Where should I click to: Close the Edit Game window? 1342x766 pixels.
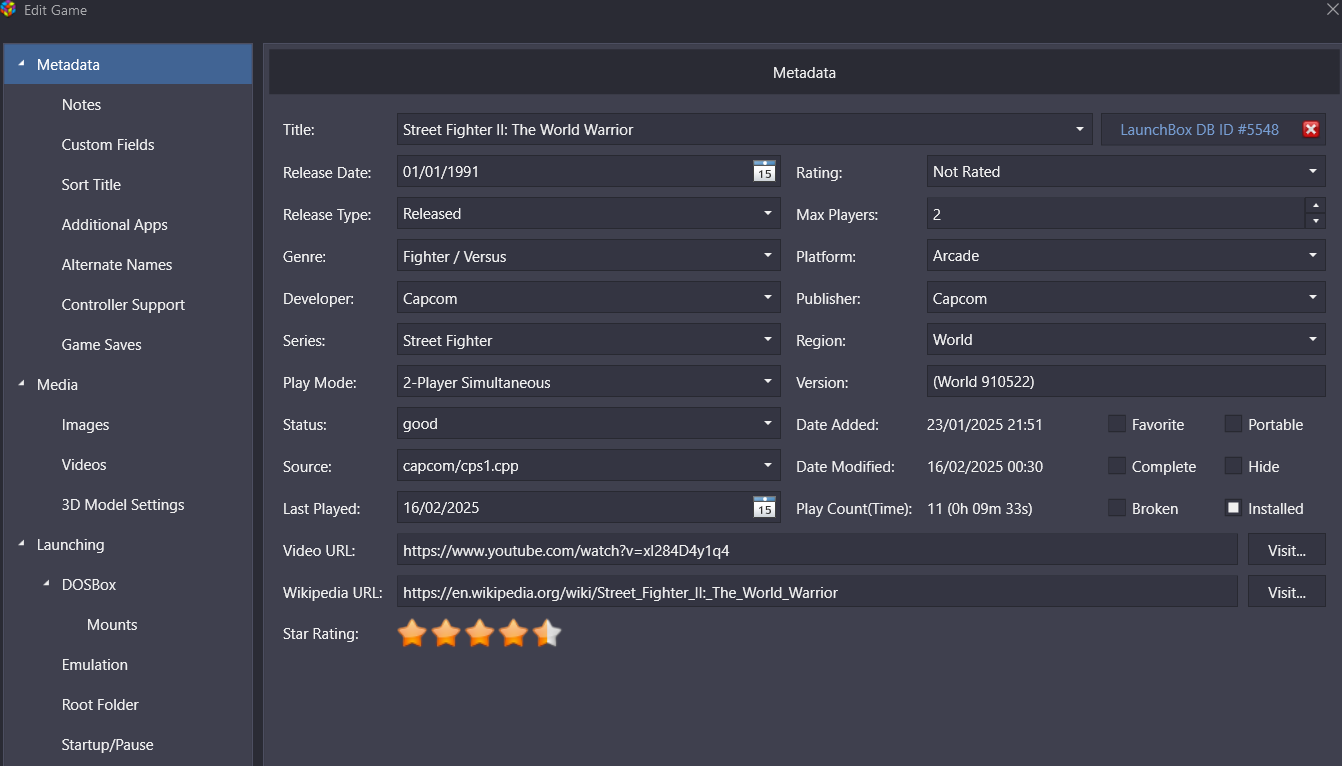[x=1332, y=9]
